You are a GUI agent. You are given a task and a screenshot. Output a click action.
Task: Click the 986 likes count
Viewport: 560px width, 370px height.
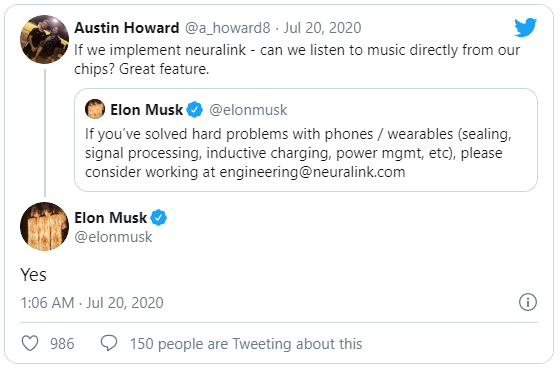point(62,344)
